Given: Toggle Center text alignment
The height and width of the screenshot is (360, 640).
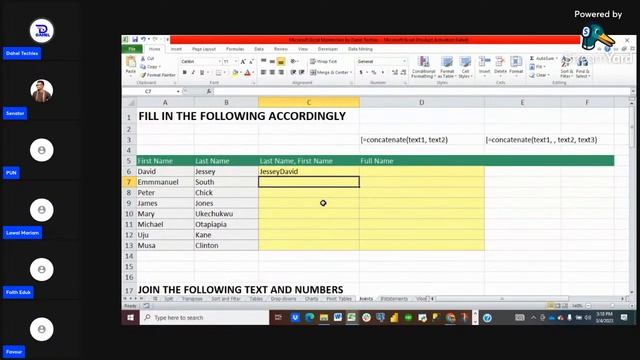Looking at the screenshot, I should [272, 73].
